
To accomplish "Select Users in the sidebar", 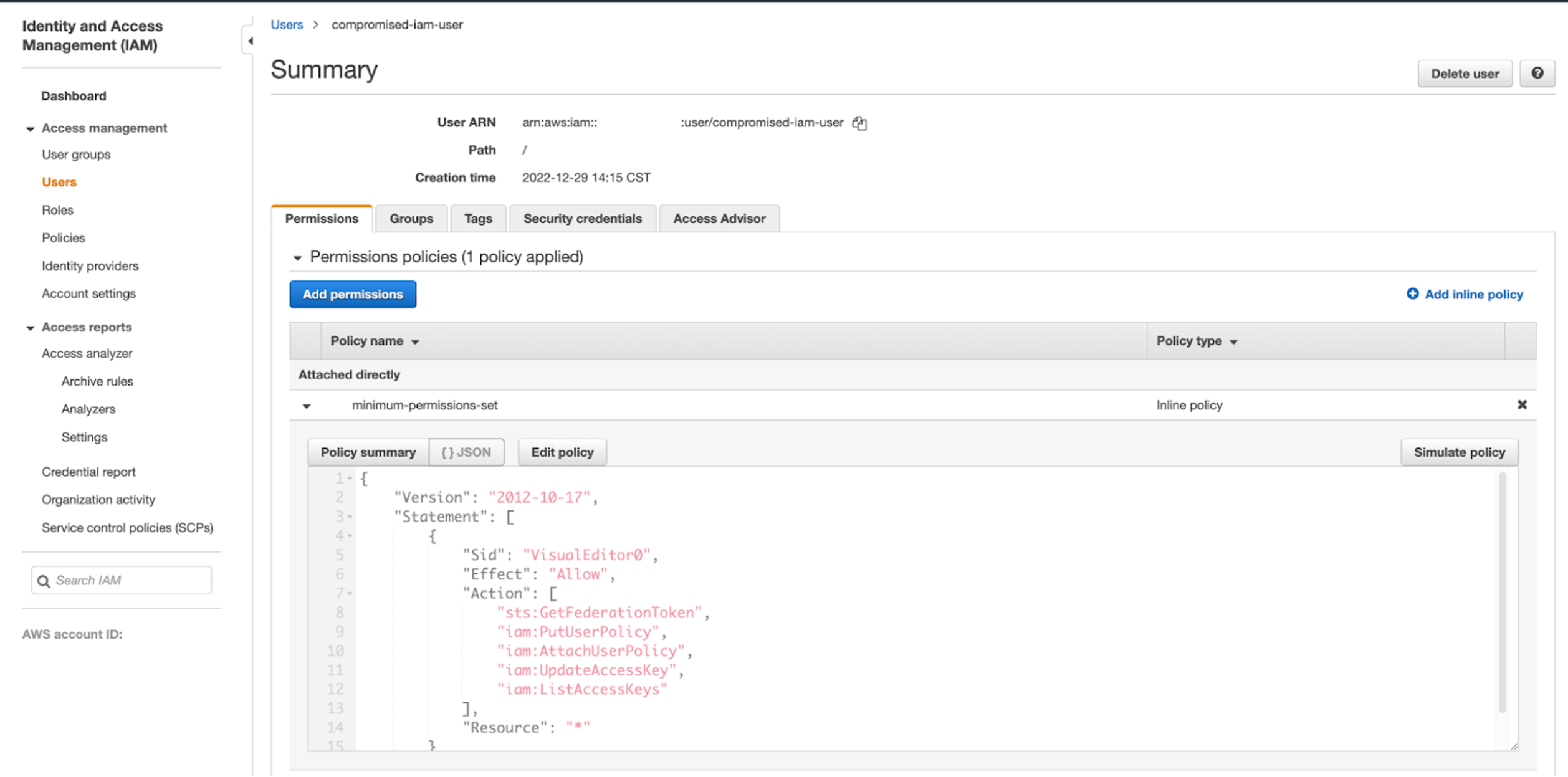I will coord(59,182).
